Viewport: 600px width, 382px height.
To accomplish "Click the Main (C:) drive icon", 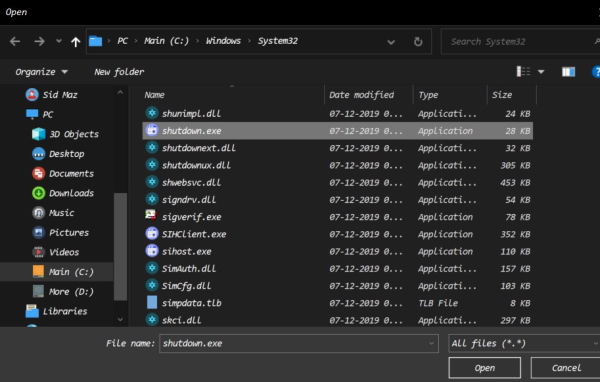I will click(38, 271).
